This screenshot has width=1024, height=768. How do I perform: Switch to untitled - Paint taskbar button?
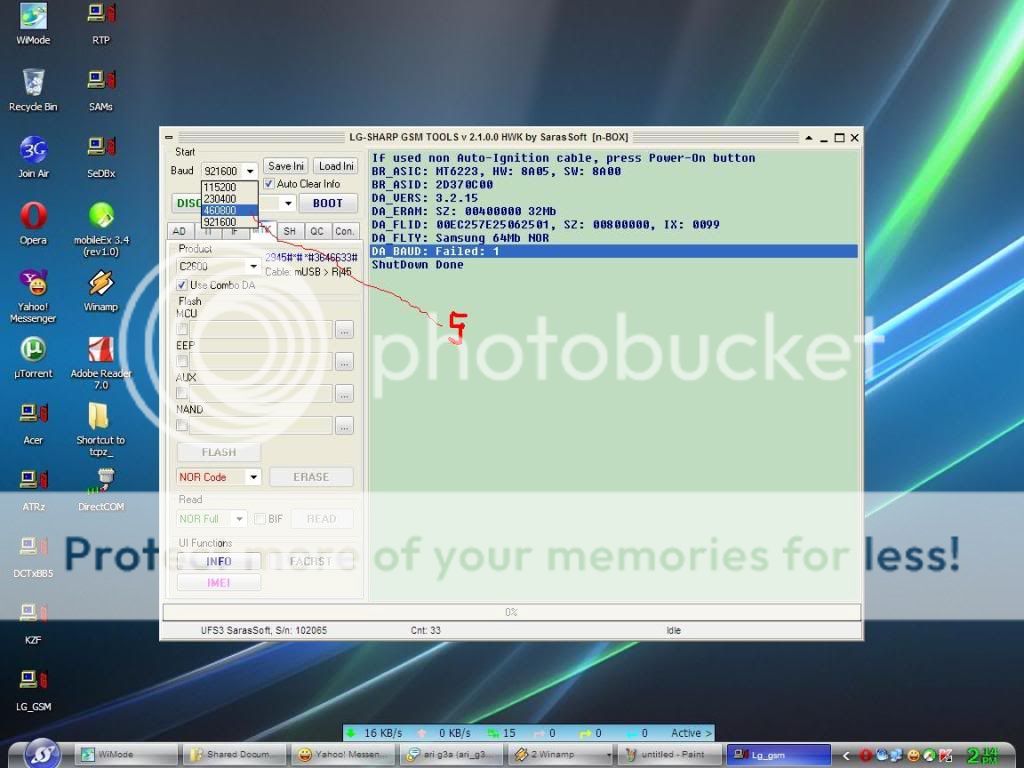(x=668, y=754)
